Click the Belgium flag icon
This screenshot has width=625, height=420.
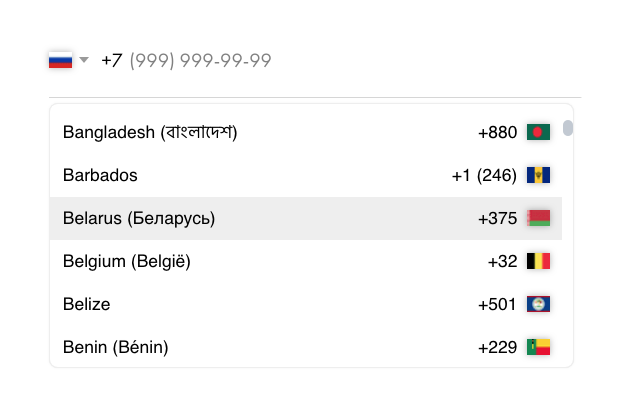[x=538, y=261]
